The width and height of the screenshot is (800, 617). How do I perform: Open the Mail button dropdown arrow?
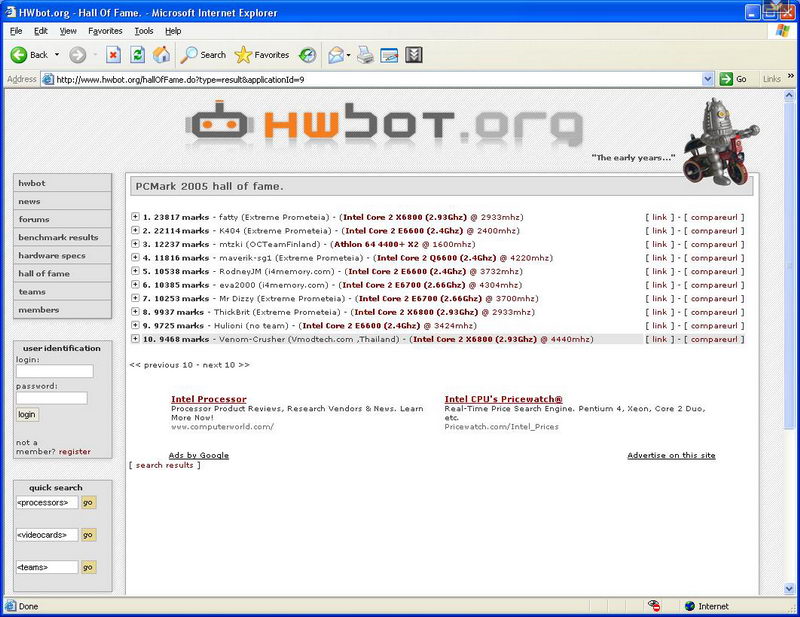click(348, 55)
